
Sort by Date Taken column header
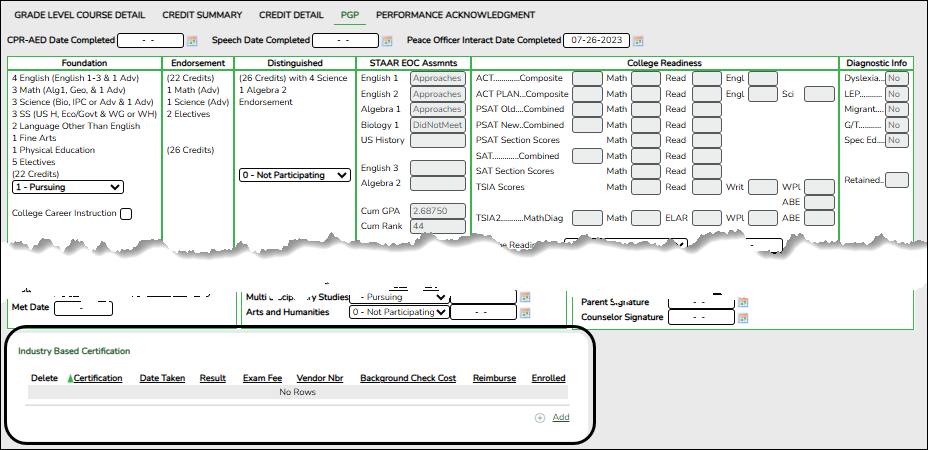[x=162, y=378]
